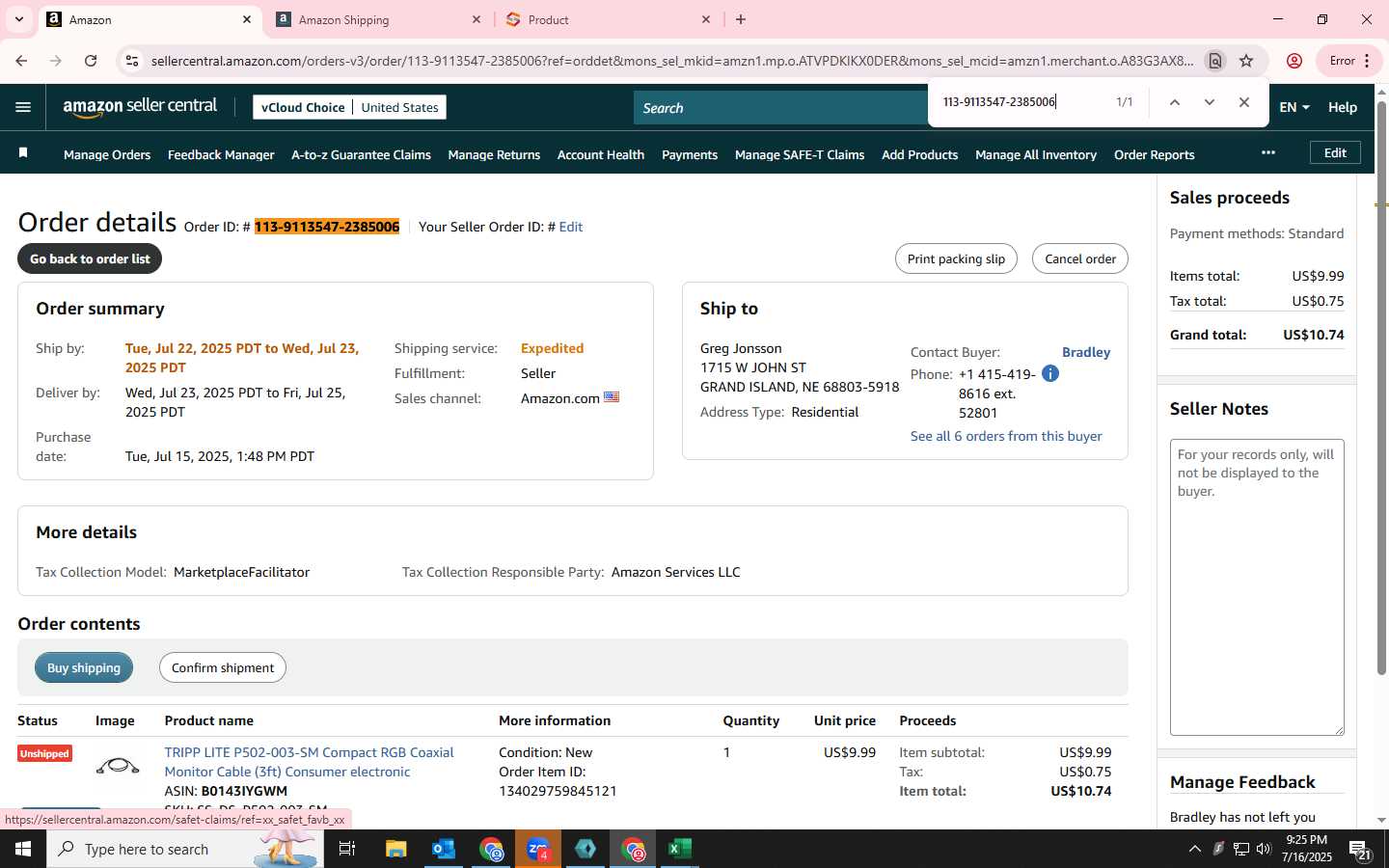Open Feedback Manager menu item

(x=221, y=154)
